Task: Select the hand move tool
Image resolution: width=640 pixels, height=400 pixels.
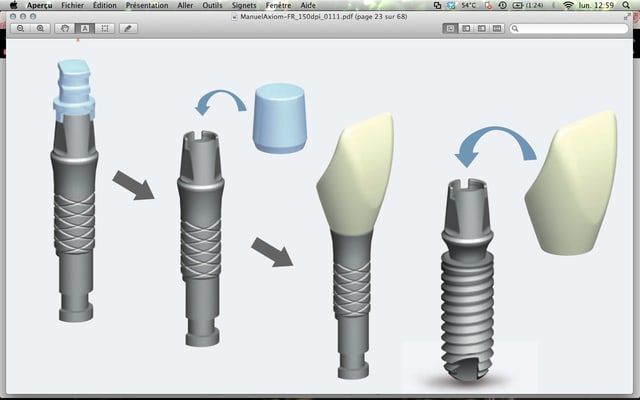Action: pyautogui.click(x=67, y=29)
